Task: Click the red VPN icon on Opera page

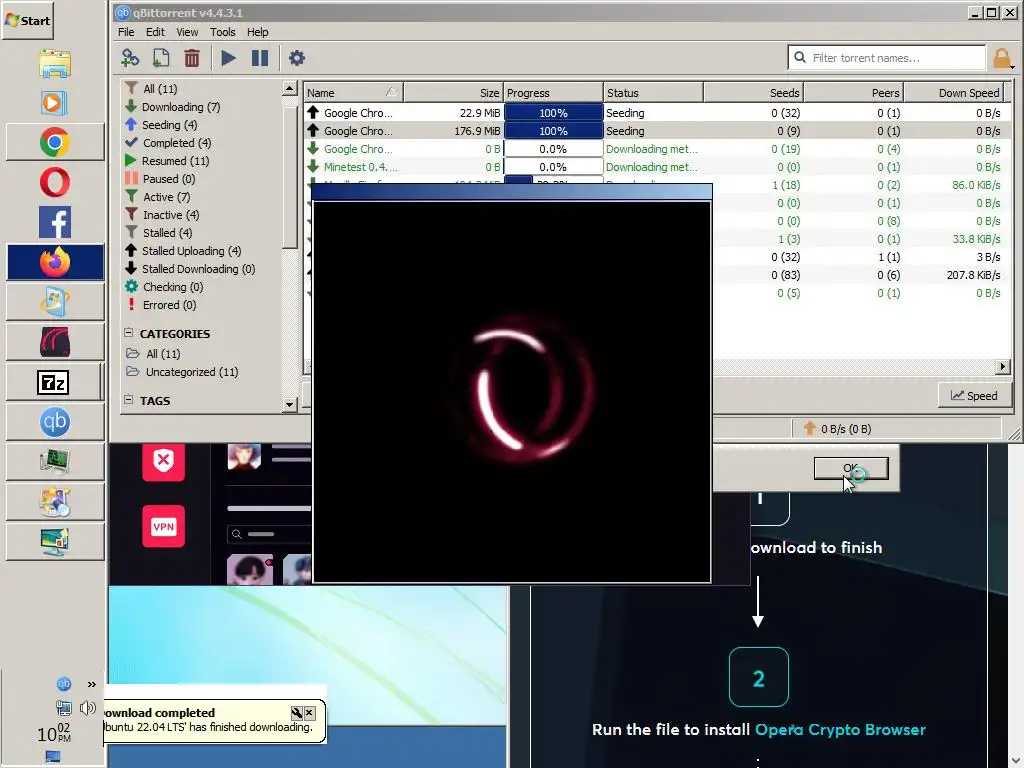Action: tap(163, 526)
